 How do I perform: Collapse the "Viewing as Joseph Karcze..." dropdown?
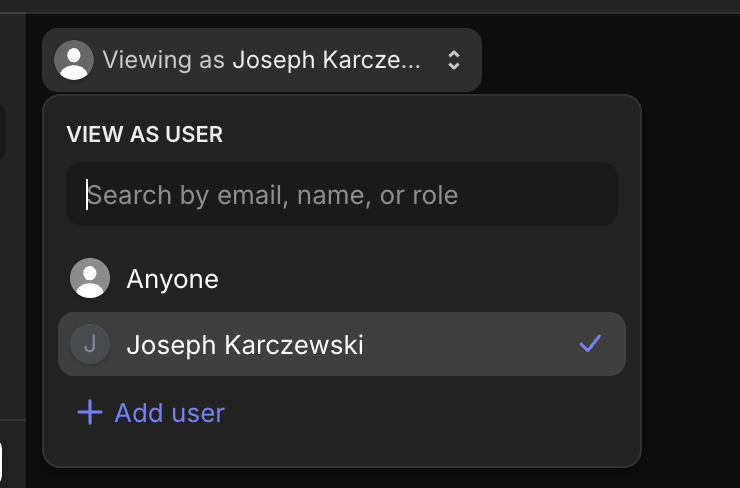point(262,60)
